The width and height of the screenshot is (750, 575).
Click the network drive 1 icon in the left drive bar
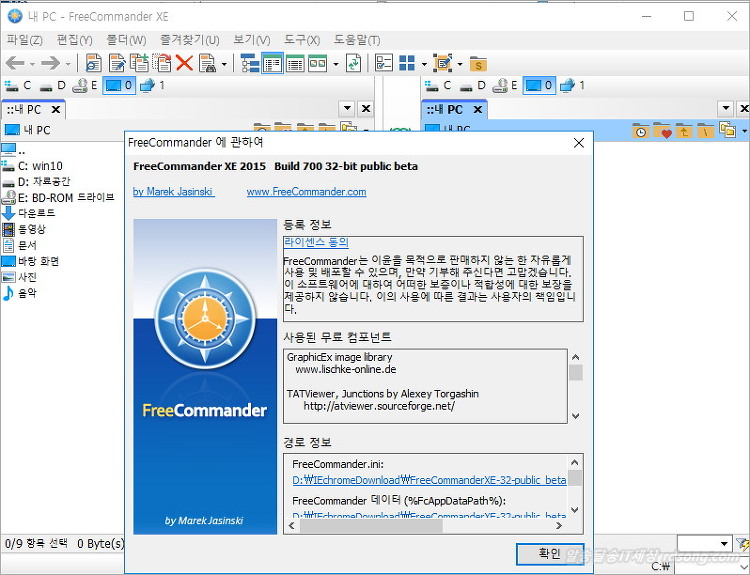[152, 86]
